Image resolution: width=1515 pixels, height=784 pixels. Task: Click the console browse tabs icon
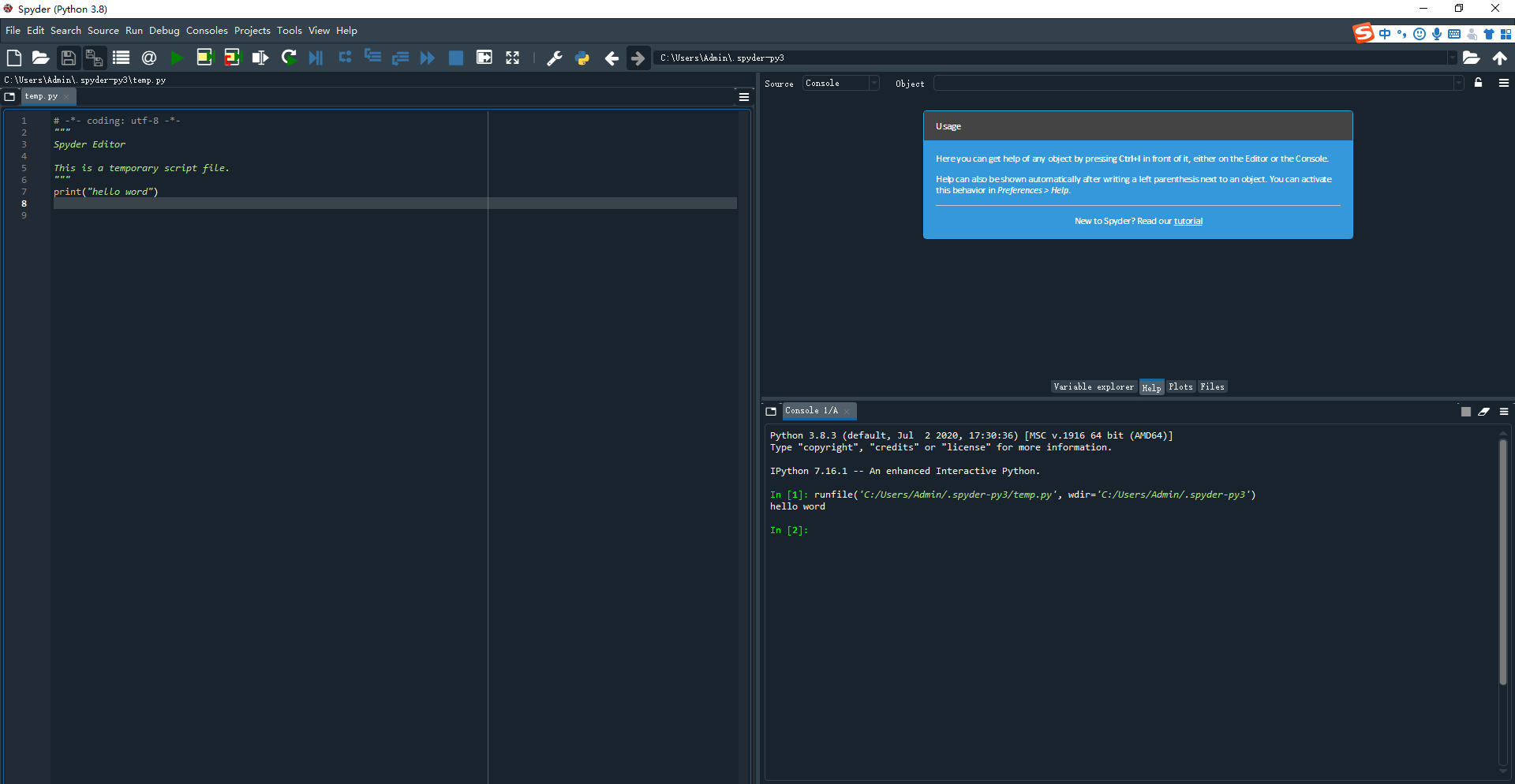(771, 411)
